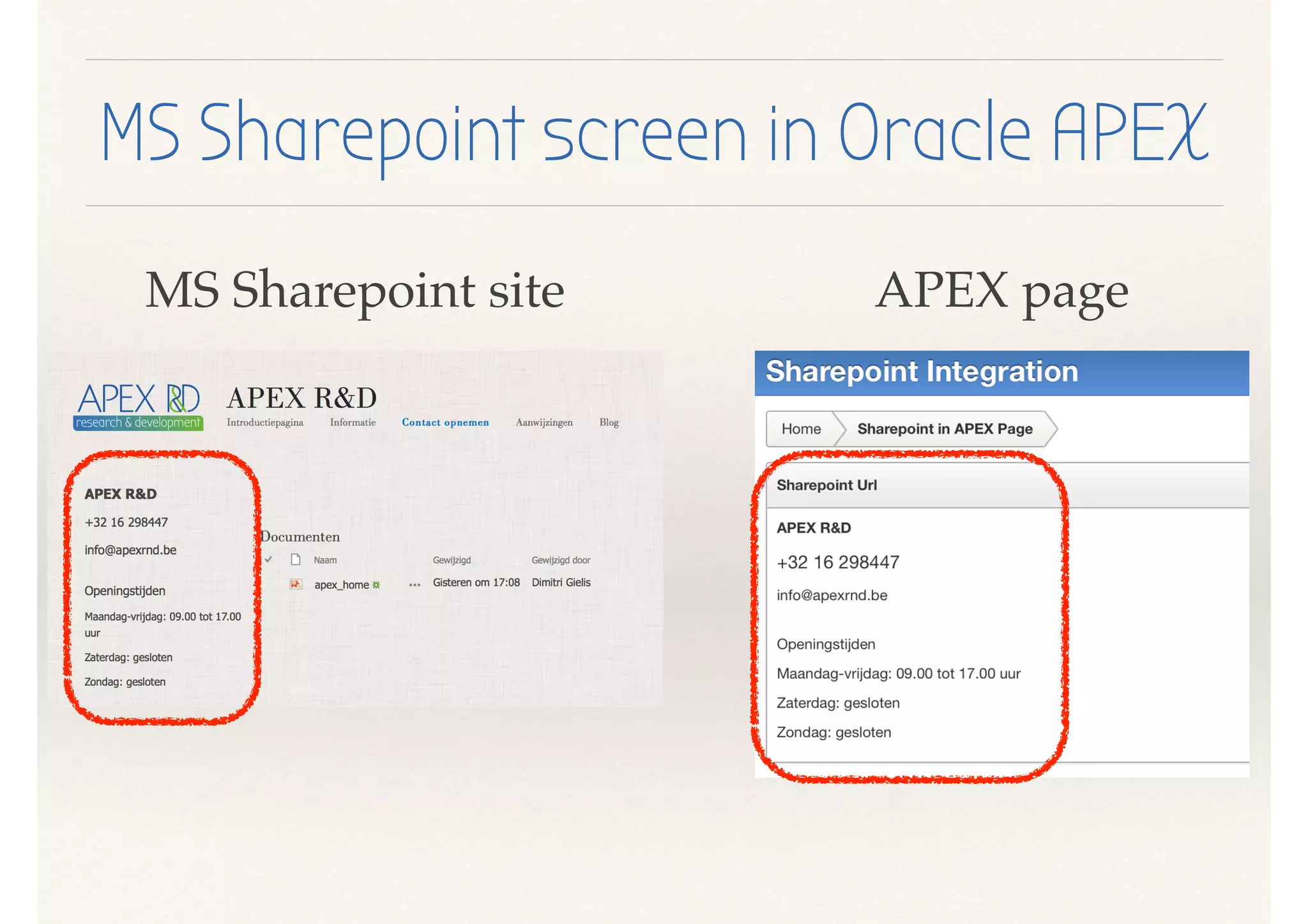Viewport: 1308px width, 924px height.
Task: Click the Documenten section heading
Action: [300, 537]
